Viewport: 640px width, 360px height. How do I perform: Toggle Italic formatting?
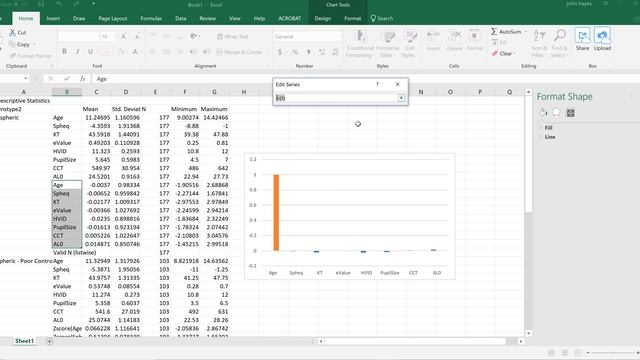pyautogui.click(x=78, y=51)
